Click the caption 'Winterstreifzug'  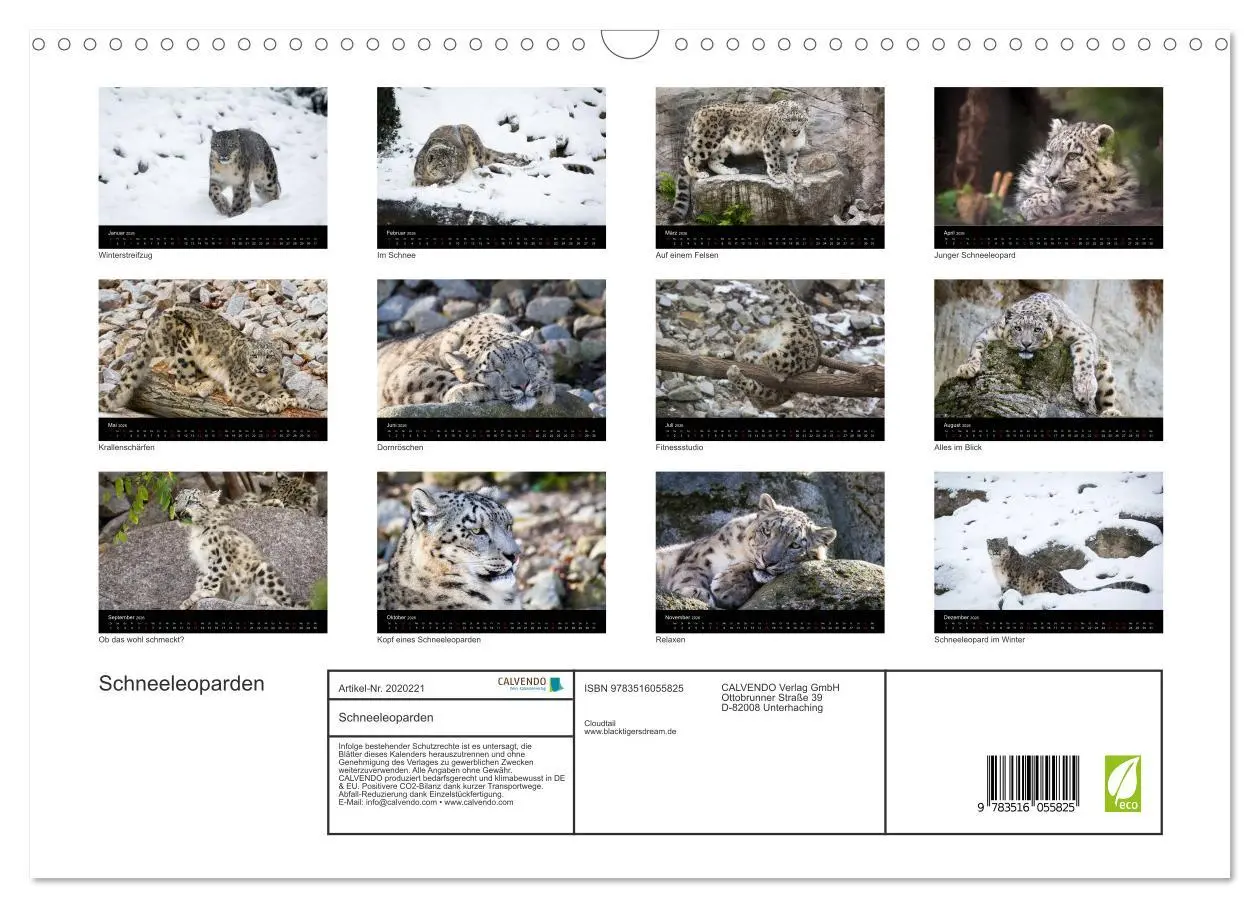tap(125, 255)
